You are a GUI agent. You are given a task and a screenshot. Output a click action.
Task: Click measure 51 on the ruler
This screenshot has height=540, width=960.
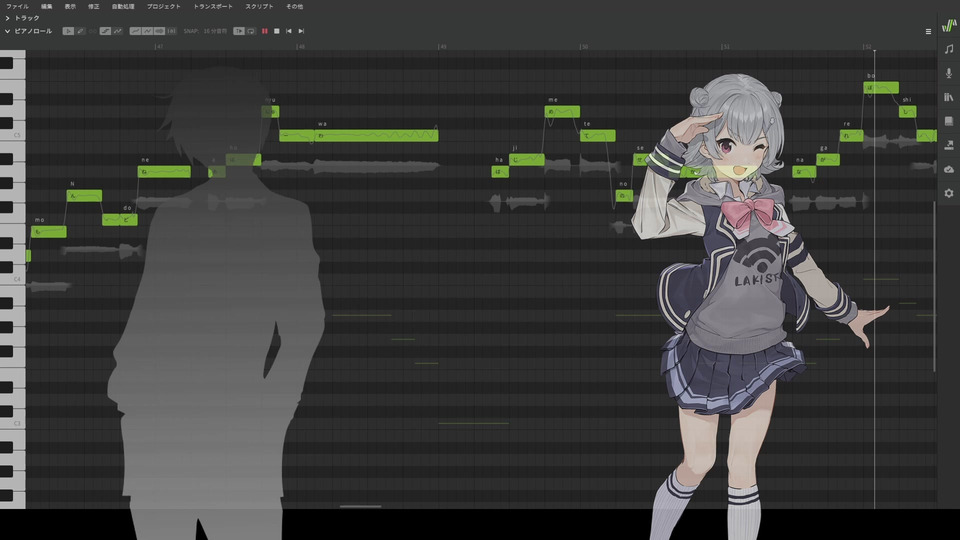[726, 47]
